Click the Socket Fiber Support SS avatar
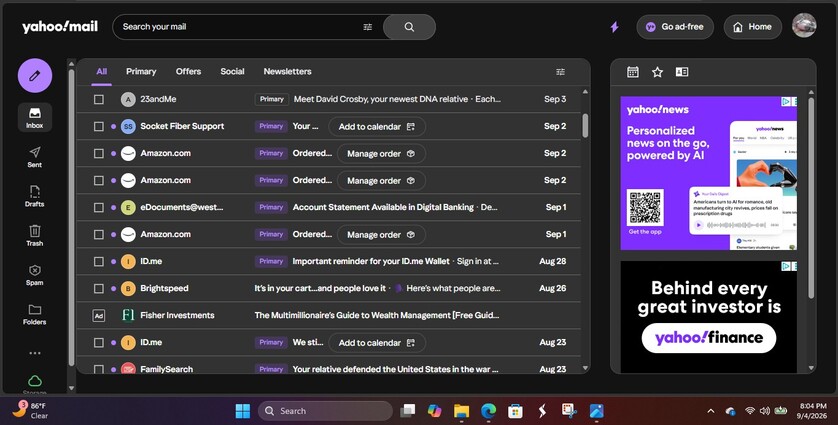Screen dimensions: 838x425 (128, 126)
